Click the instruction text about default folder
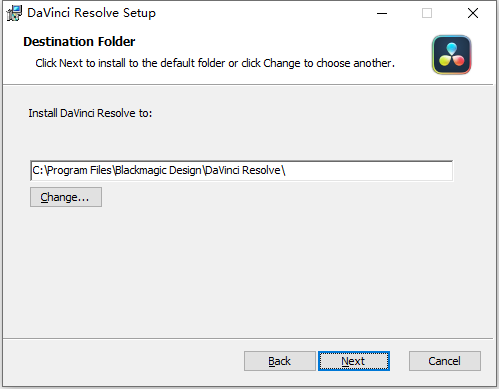This screenshot has width=499, height=389. pos(215,63)
